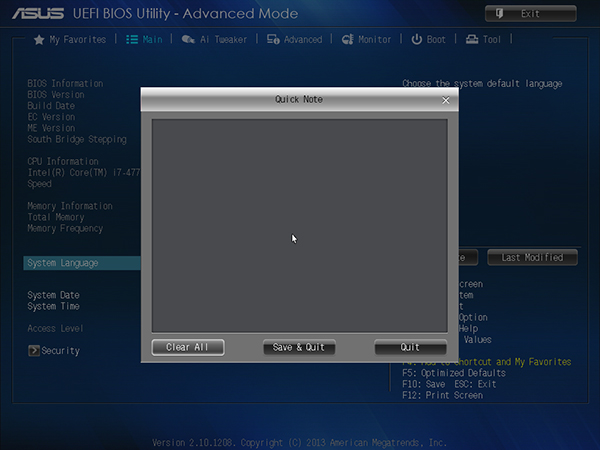This screenshot has height=450, width=600.
Task: Click the BIOS Information heading
Action: click(65, 83)
